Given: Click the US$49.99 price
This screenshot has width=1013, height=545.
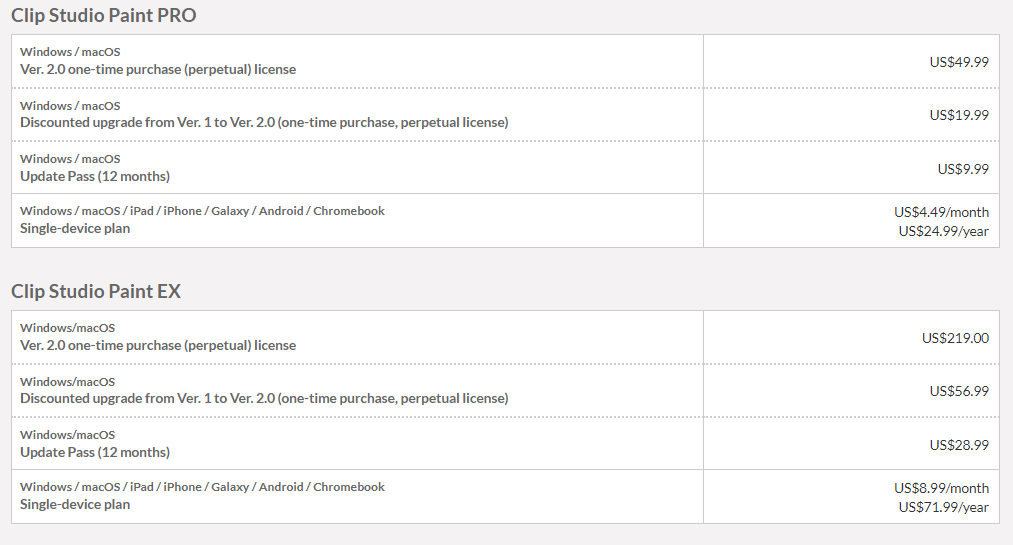Looking at the screenshot, I should pyautogui.click(x=959, y=62).
